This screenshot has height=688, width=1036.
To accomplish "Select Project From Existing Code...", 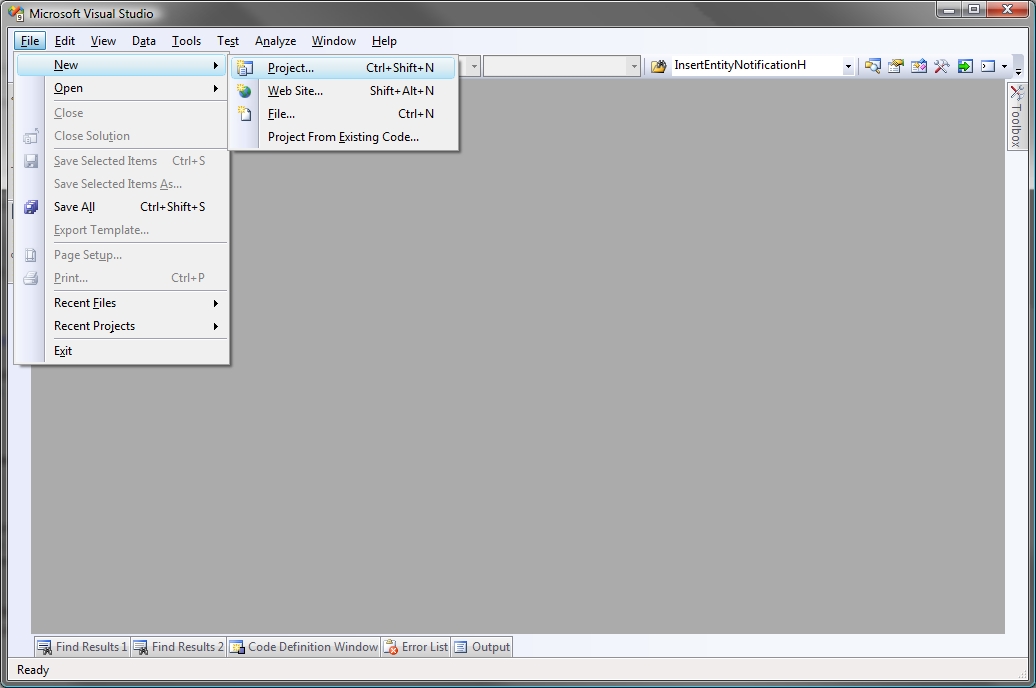I will pyautogui.click(x=343, y=137).
